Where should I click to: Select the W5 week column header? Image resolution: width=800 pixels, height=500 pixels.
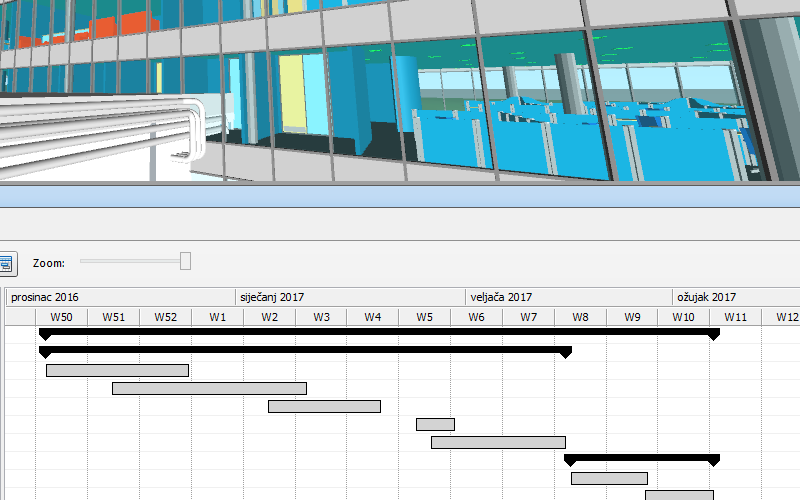[424, 317]
